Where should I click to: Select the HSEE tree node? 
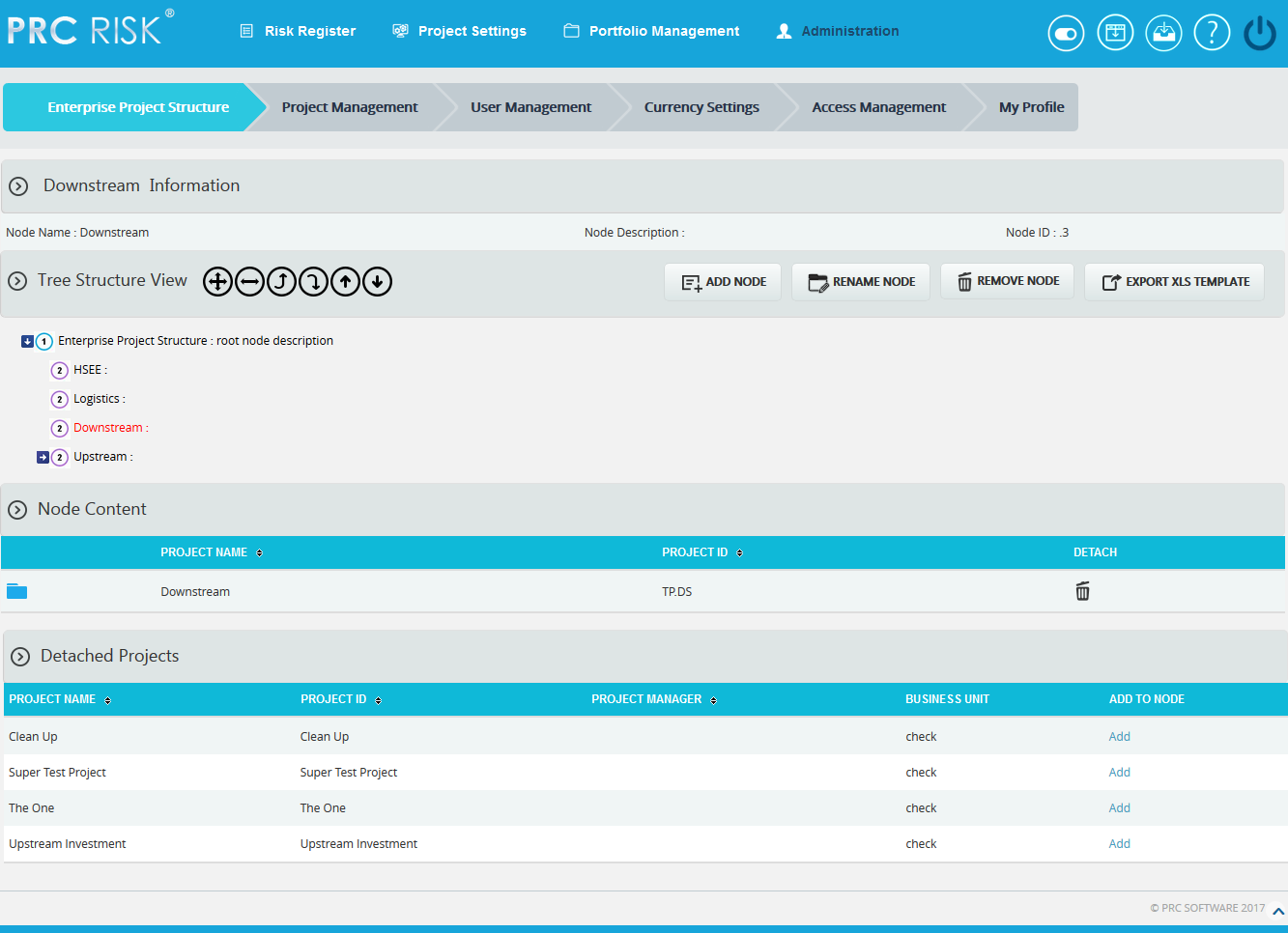[89, 370]
